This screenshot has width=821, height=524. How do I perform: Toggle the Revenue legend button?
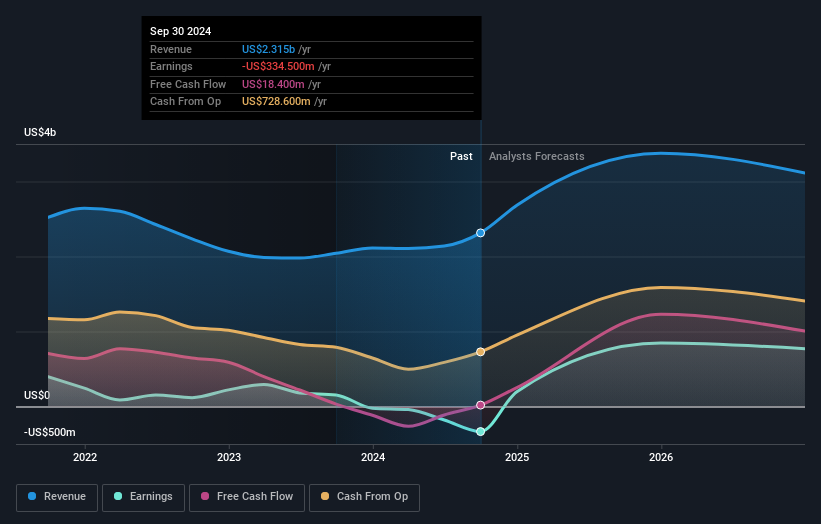(x=57, y=497)
